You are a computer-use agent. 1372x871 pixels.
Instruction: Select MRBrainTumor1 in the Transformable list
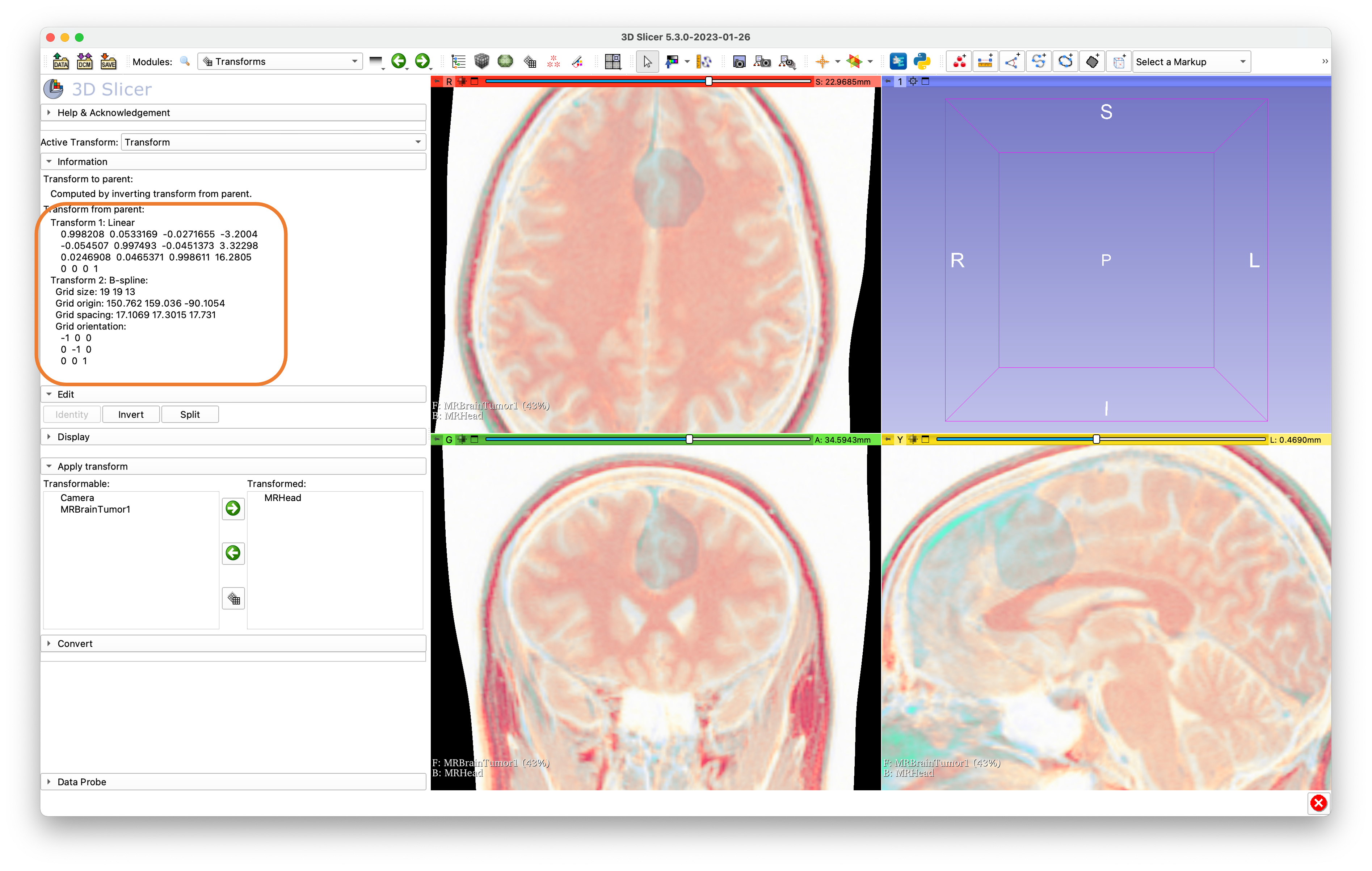pos(95,509)
